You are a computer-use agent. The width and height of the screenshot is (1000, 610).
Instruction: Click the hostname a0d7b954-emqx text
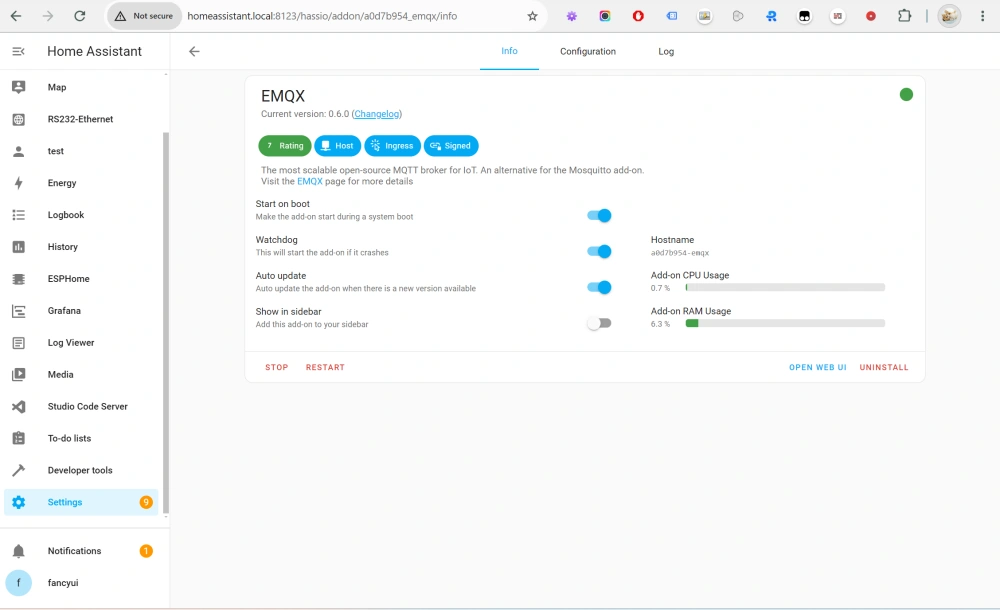coord(680,253)
